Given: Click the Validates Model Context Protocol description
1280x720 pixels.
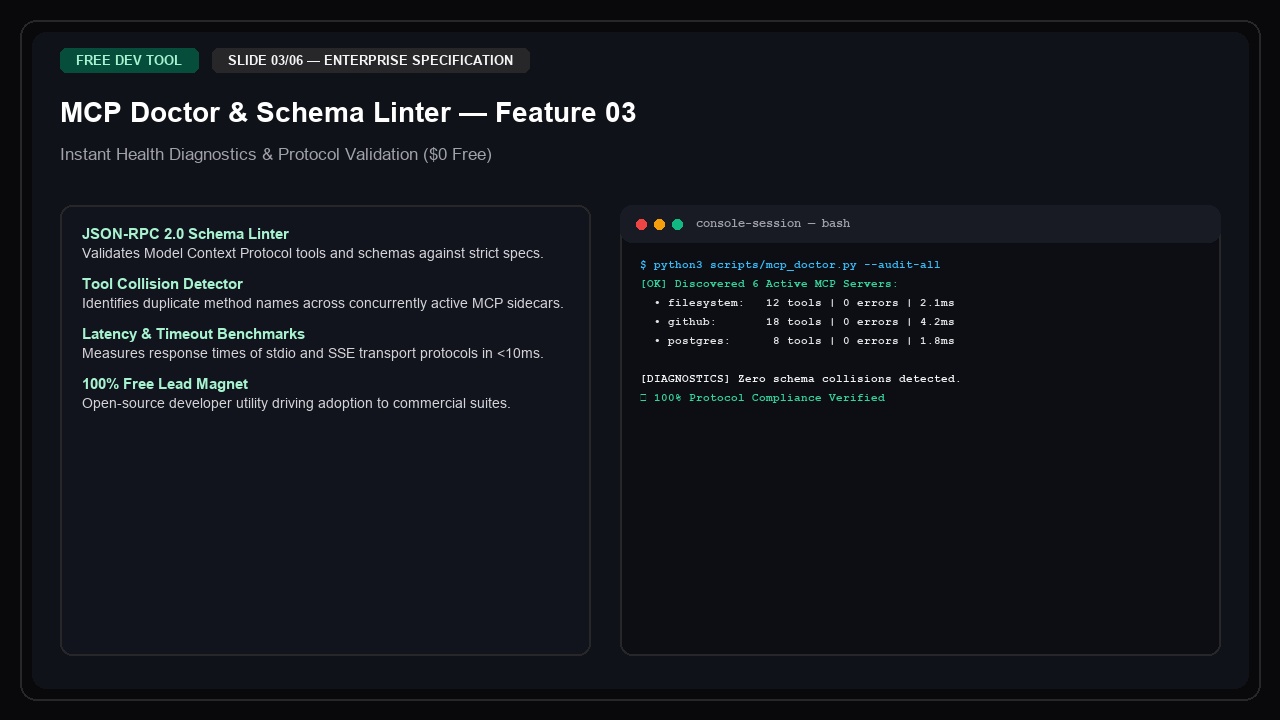Looking at the screenshot, I should pyautogui.click(x=313, y=253).
